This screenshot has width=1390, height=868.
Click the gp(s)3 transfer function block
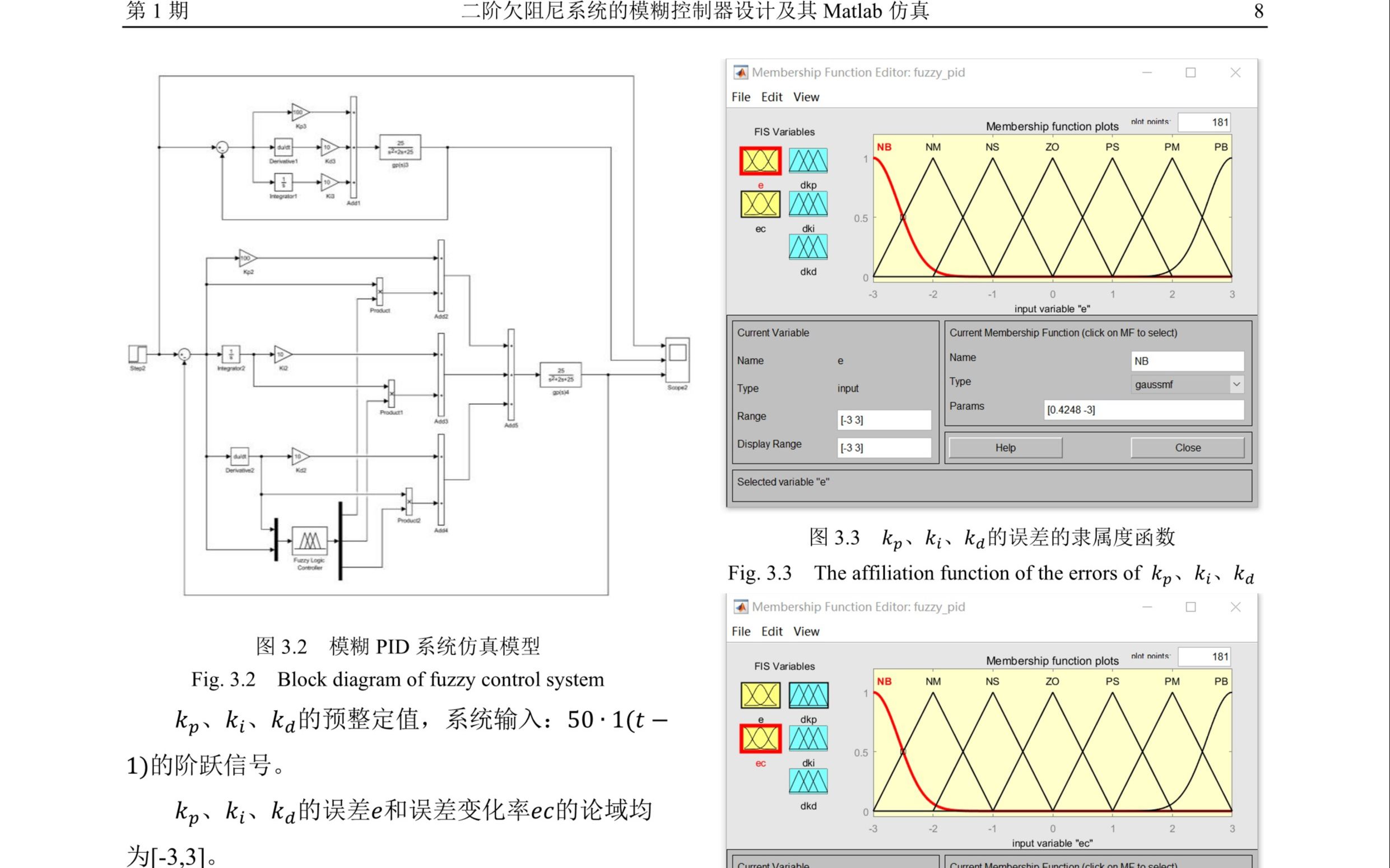click(401, 147)
